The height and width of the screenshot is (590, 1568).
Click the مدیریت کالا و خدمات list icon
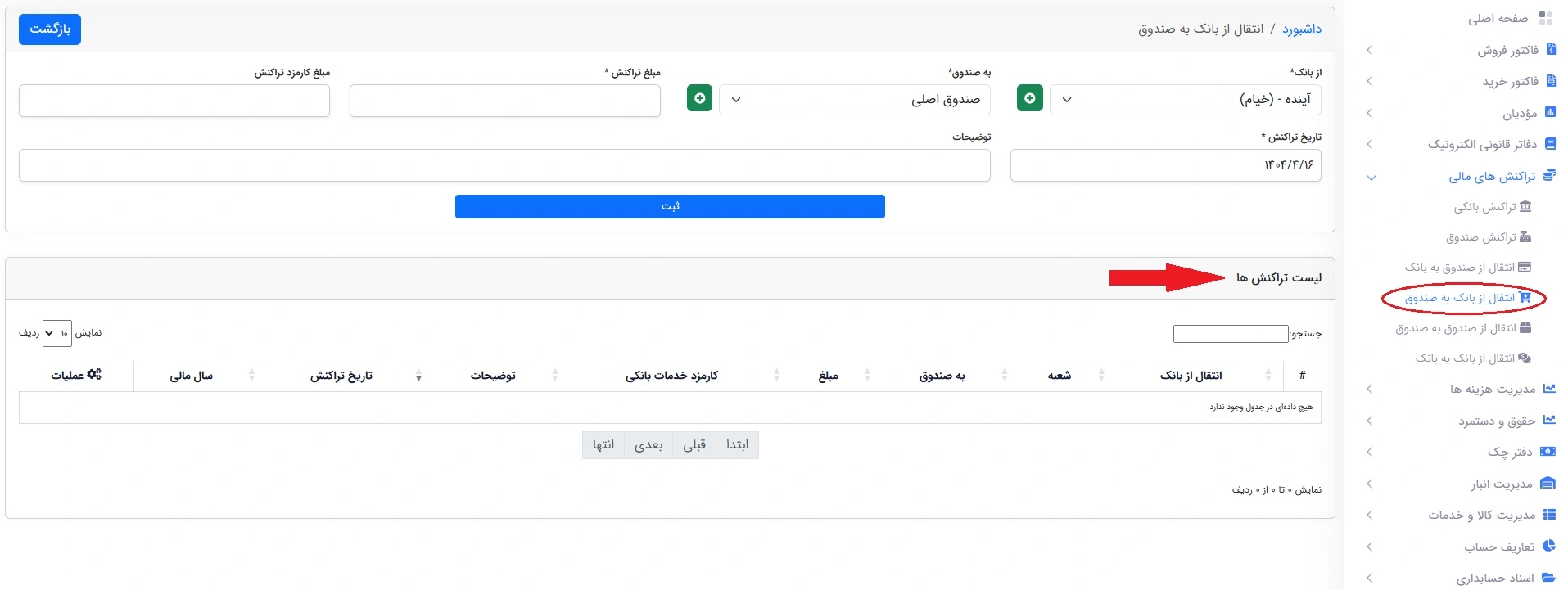(1549, 515)
